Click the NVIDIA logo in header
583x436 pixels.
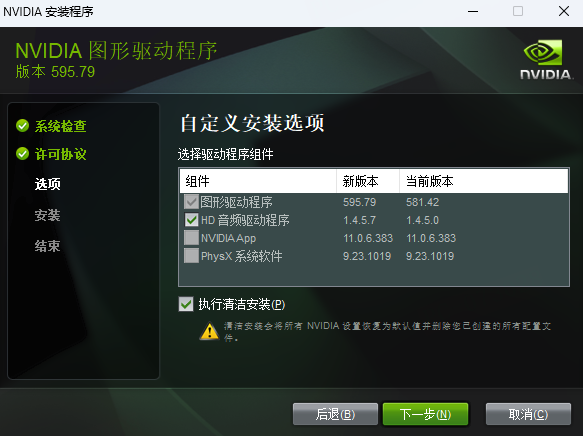coord(546,59)
